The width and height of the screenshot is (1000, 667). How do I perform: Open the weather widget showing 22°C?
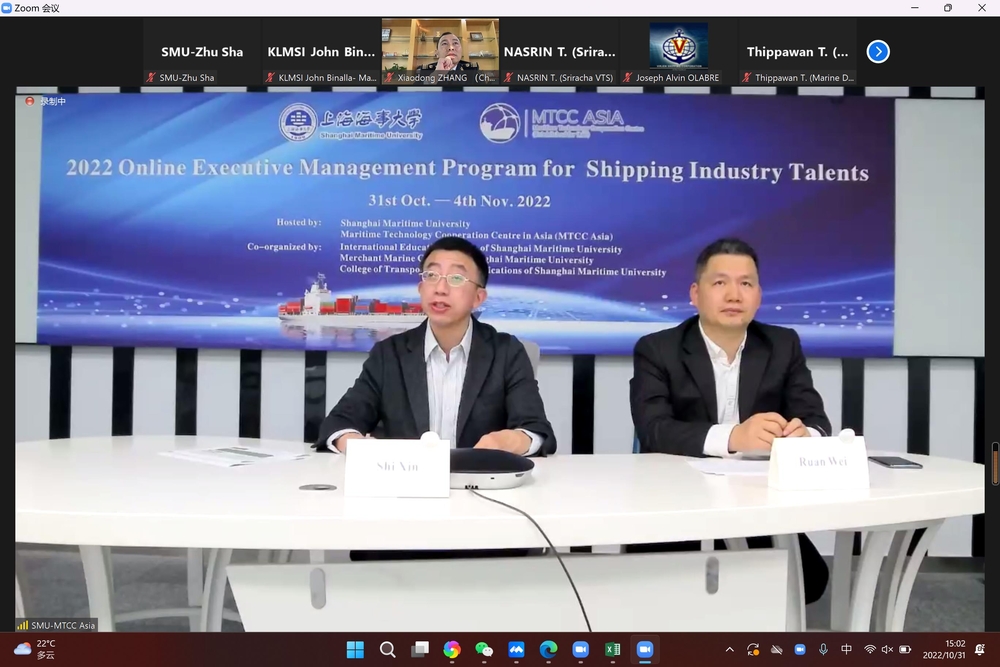[x=35, y=650]
